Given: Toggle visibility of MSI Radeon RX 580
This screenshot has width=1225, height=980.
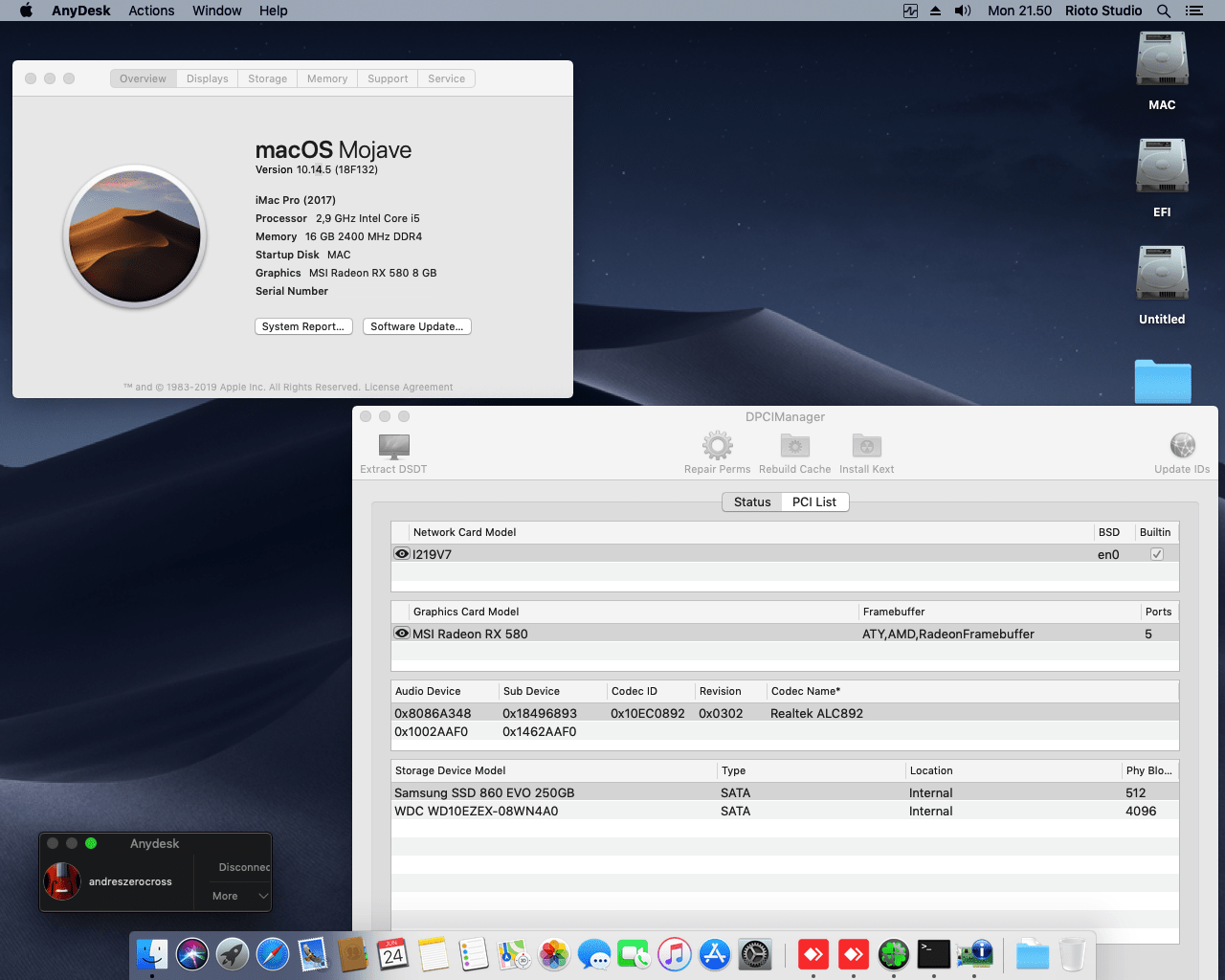Looking at the screenshot, I should pyautogui.click(x=401, y=633).
